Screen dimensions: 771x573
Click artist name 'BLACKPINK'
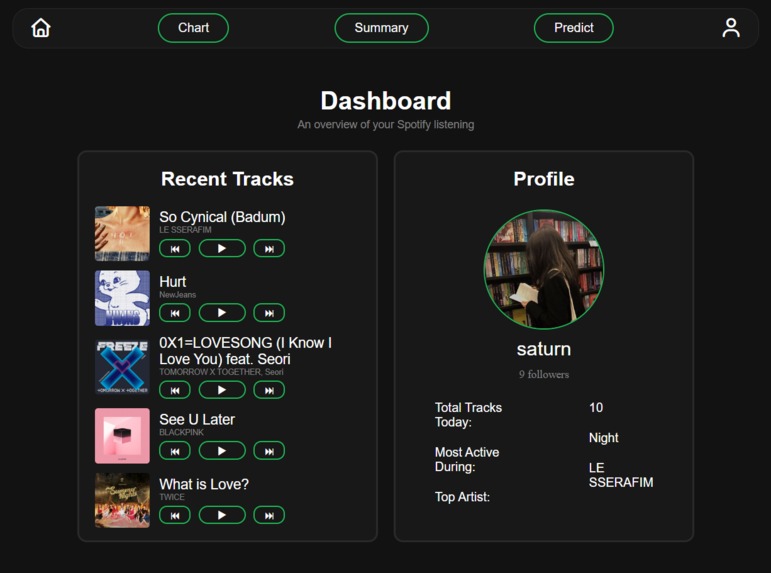point(181,432)
